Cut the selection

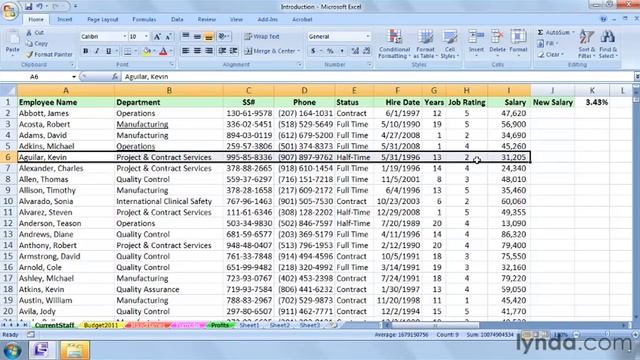[x=35, y=33]
